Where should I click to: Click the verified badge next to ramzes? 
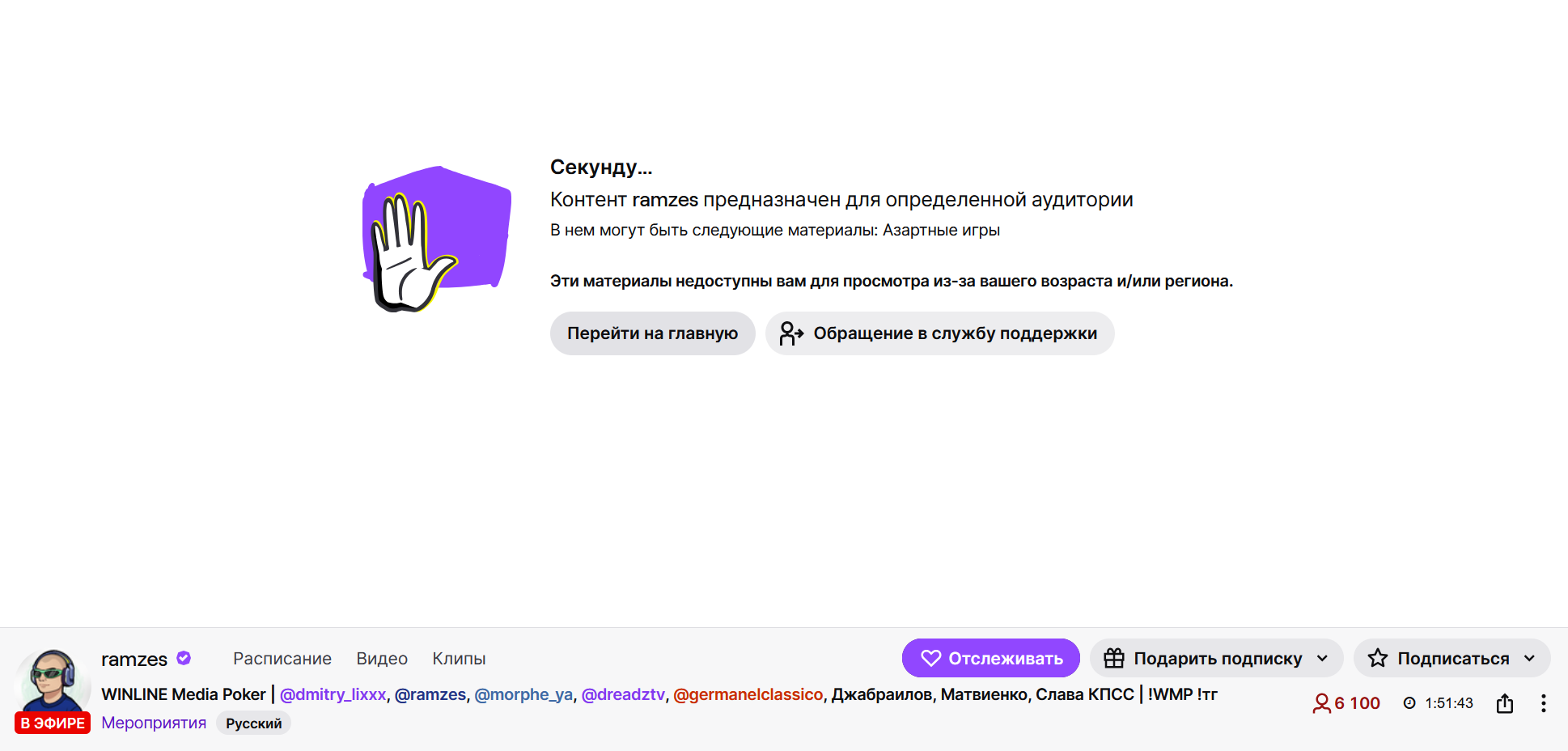[184, 658]
